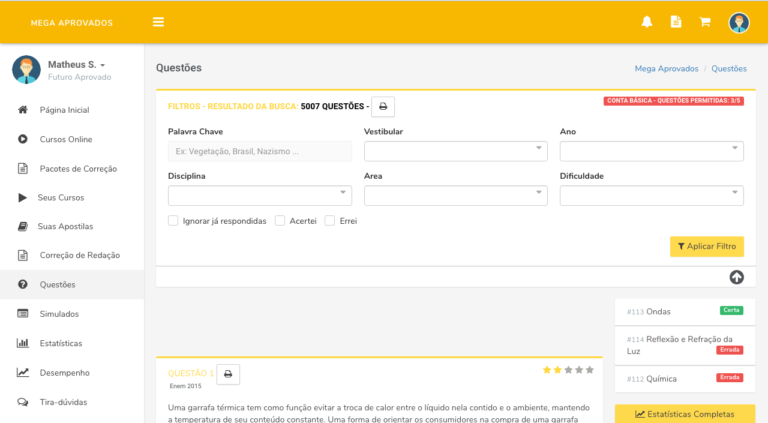The width and height of the screenshot is (768, 423).
Task: Rate question with the fifth star
Action: (590, 370)
